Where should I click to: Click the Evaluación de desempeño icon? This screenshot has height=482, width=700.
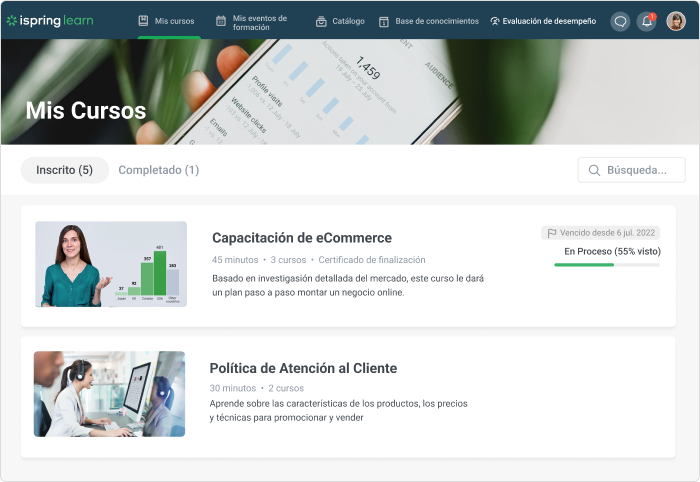(495, 21)
